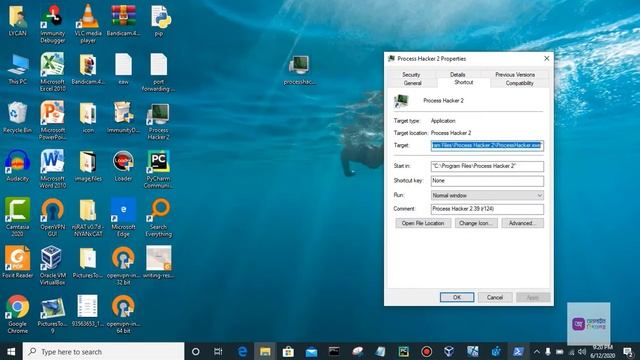Click the Change Icon button
Viewport: 640px width, 360px height.
476,223
